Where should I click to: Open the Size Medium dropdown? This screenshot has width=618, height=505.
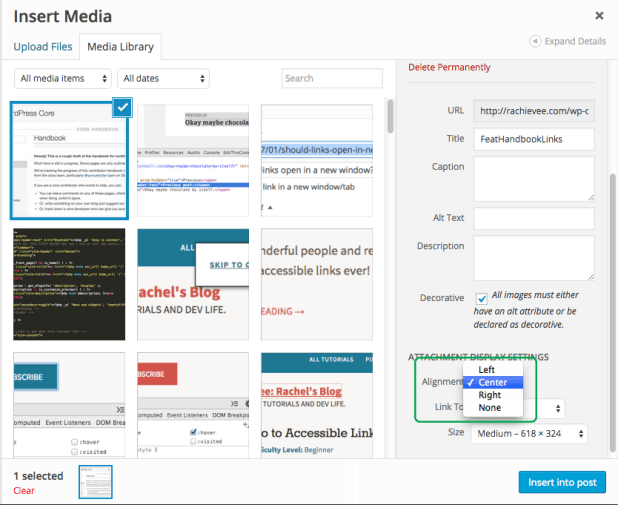pyautogui.click(x=530, y=434)
